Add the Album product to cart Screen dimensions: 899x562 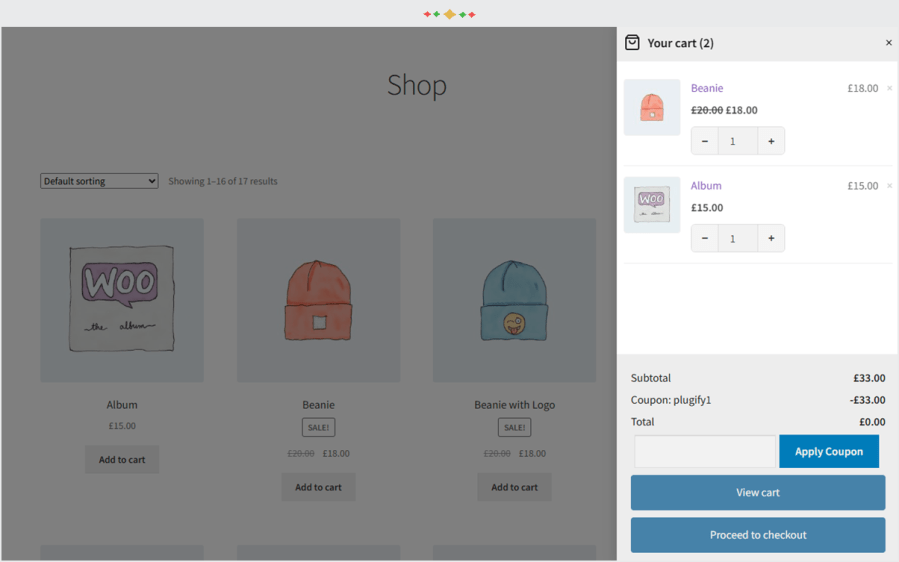point(122,459)
